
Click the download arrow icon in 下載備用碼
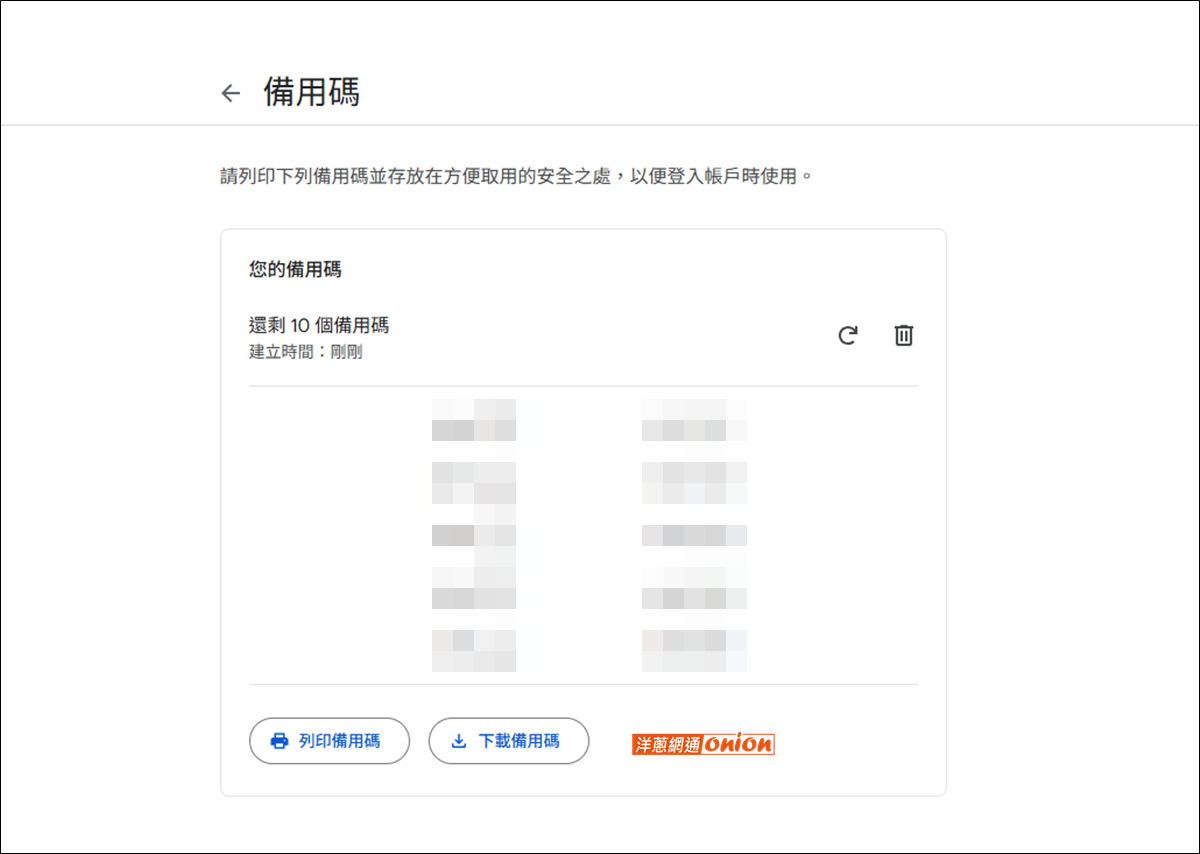point(459,741)
